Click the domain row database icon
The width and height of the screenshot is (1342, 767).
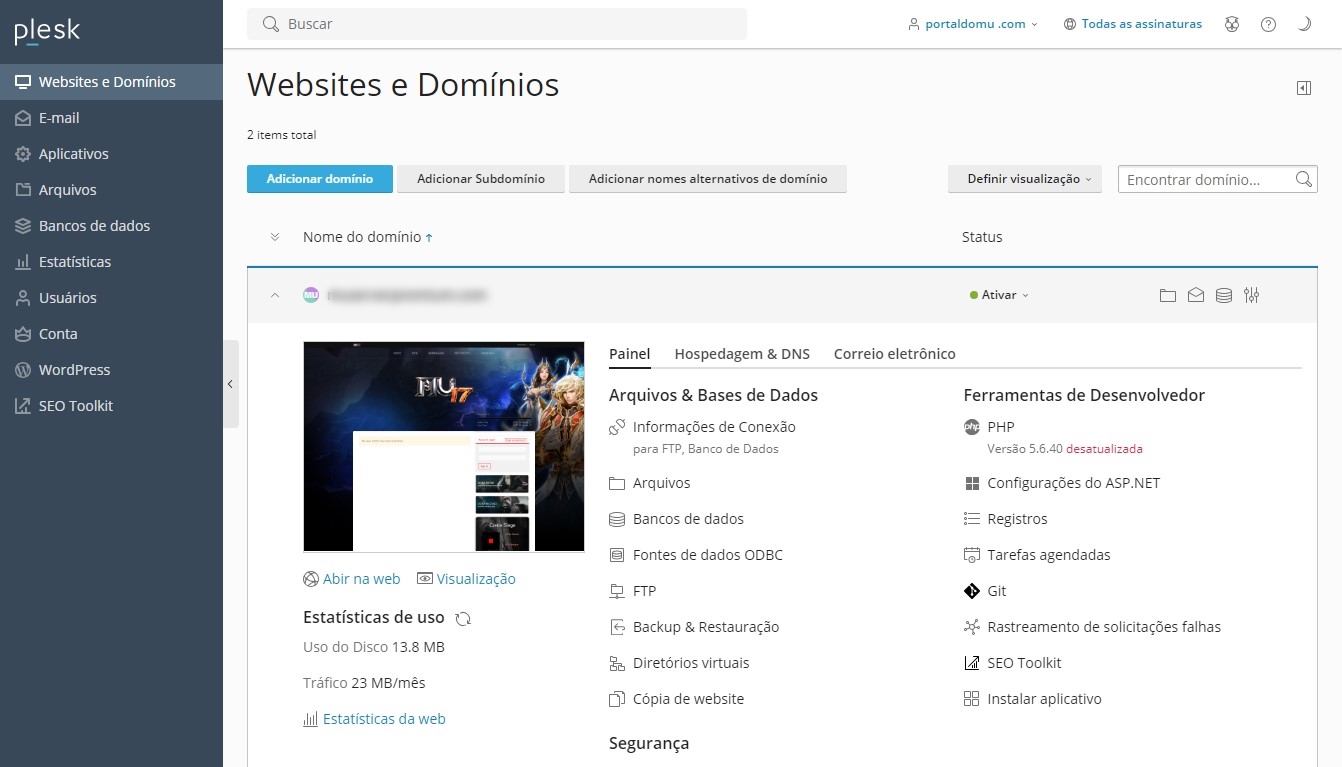pos(1223,295)
